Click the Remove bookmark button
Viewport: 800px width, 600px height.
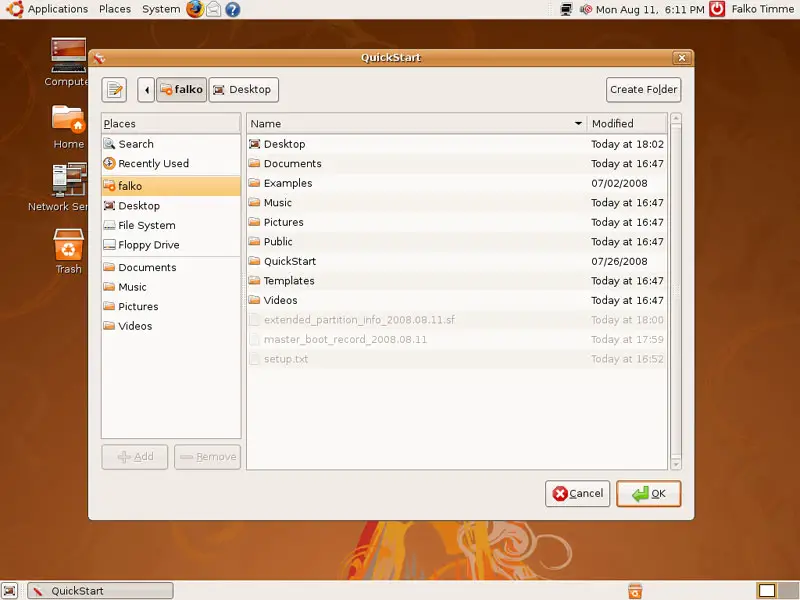(208, 457)
